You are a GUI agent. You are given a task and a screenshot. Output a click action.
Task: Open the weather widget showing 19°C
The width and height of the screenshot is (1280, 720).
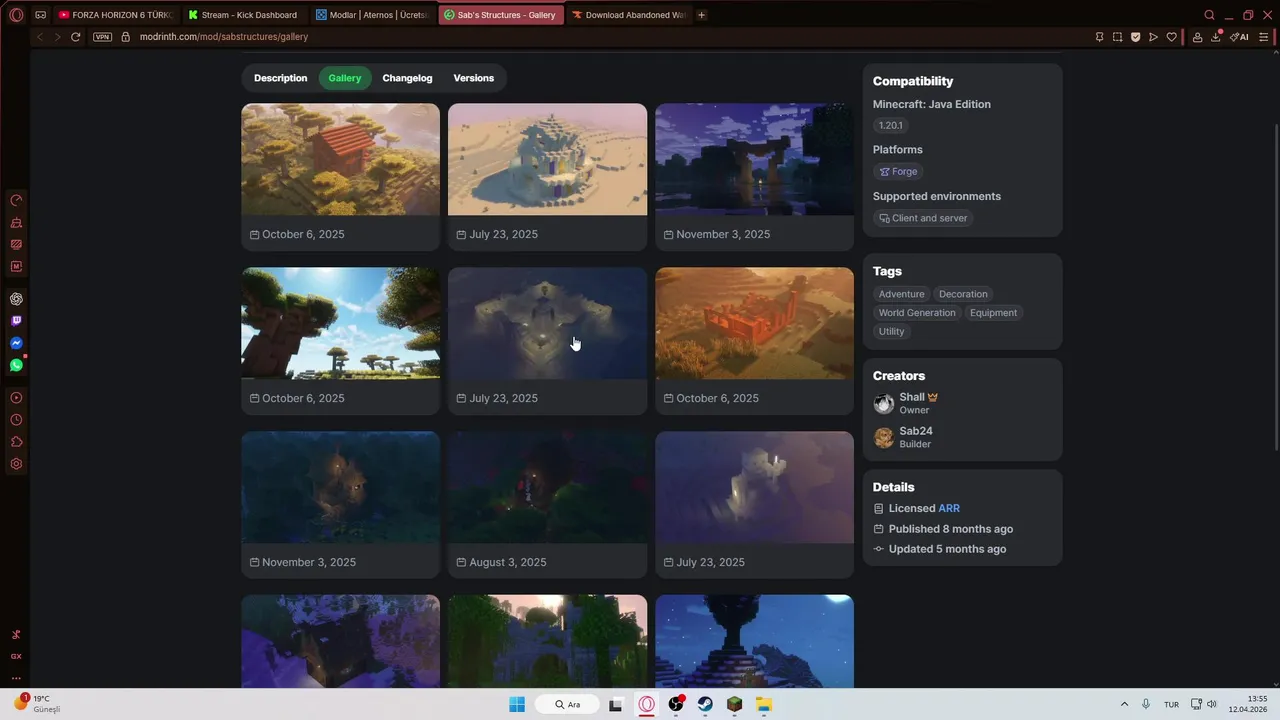click(x=38, y=703)
